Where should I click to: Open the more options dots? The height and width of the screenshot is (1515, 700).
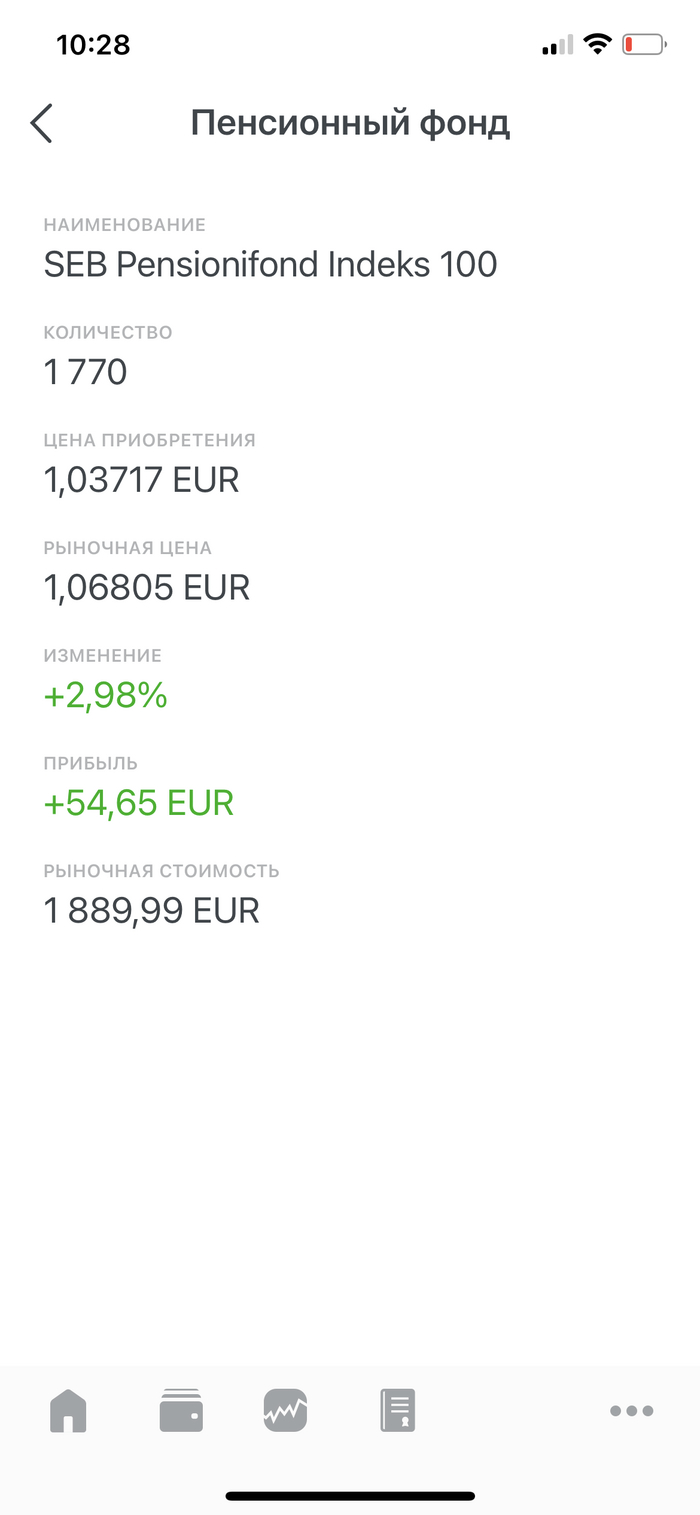(x=631, y=1411)
